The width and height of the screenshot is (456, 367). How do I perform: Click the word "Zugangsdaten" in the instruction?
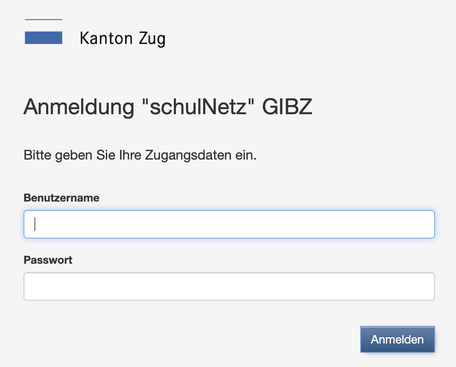[x=188, y=156]
